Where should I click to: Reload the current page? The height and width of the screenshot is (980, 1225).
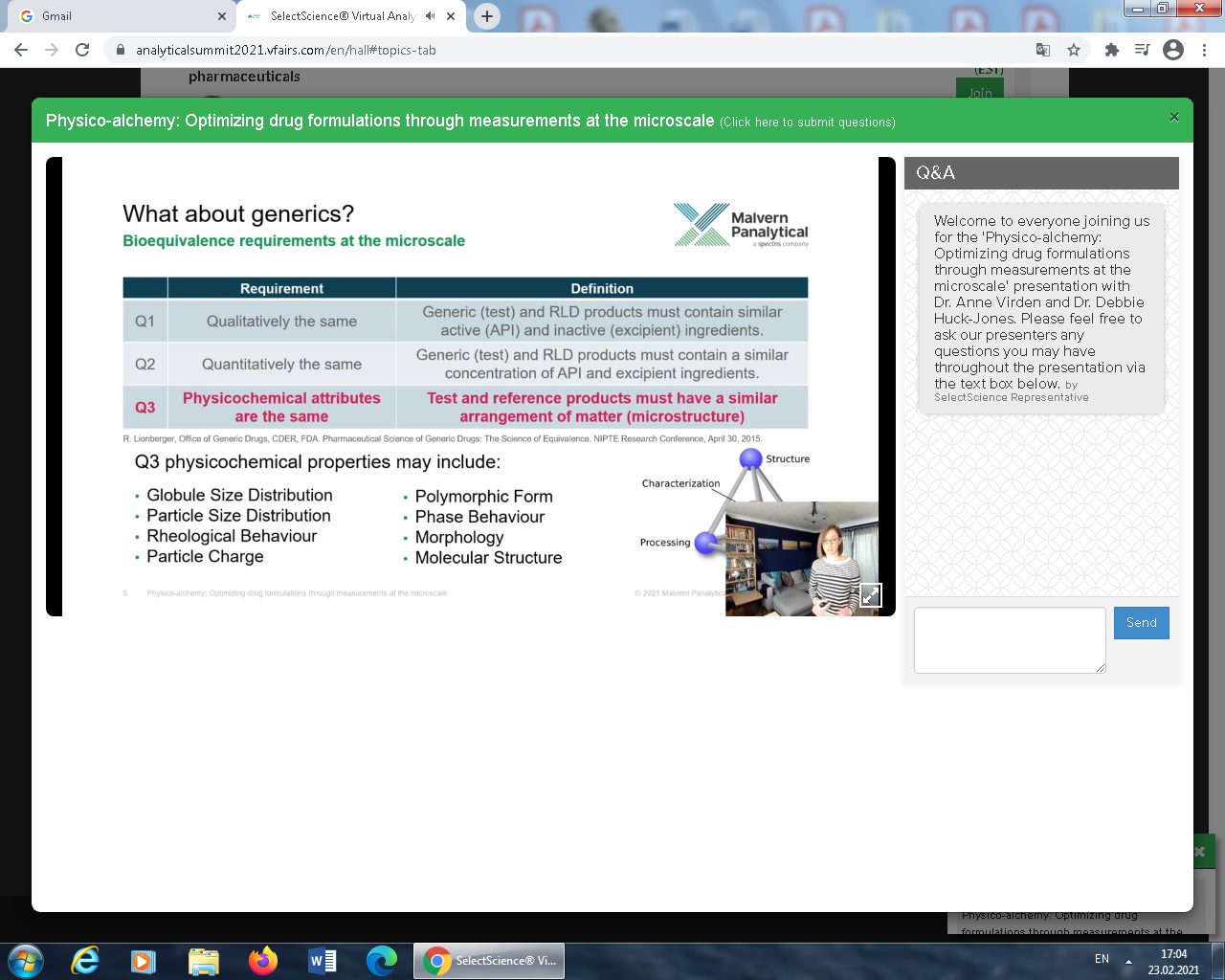(82, 50)
